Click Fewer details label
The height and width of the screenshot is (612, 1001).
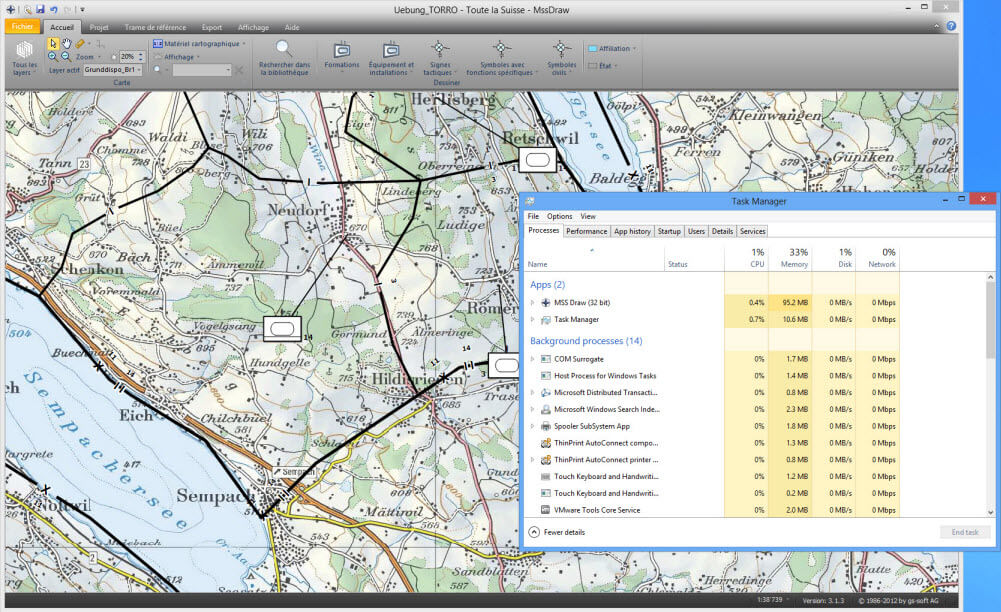(564, 532)
